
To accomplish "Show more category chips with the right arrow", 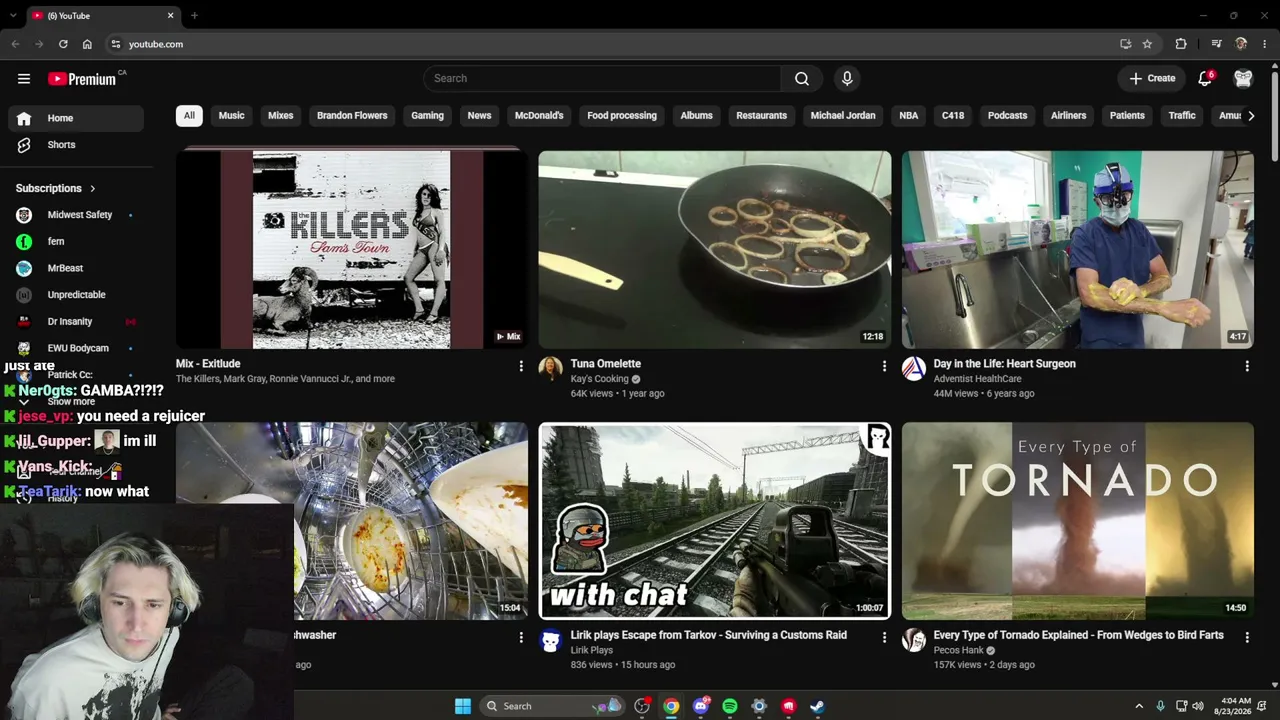I will 1250,116.
